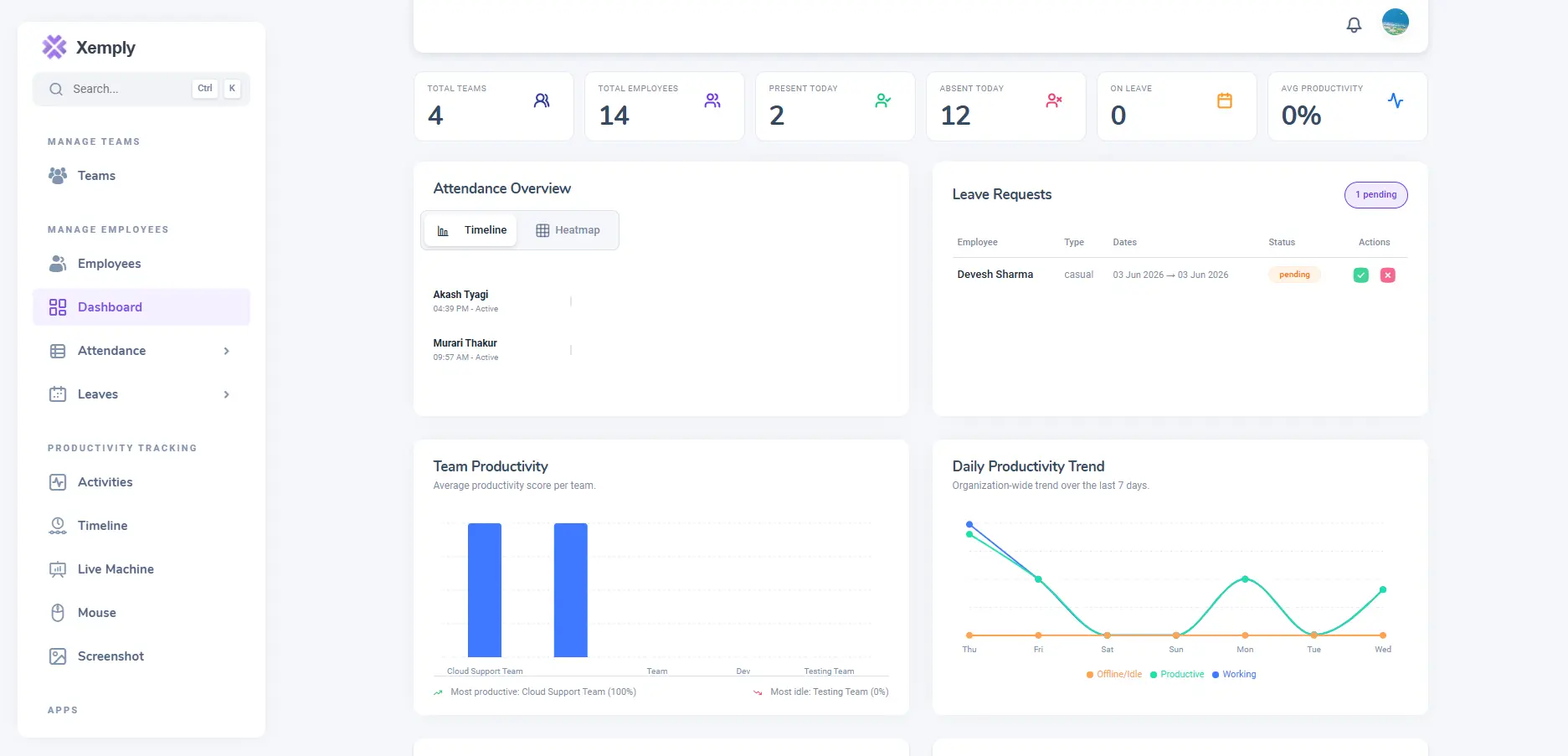Open Mouse tracking in the sidebar
Image resolution: width=1568 pixels, height=756 pixels.
pos(141,613)
